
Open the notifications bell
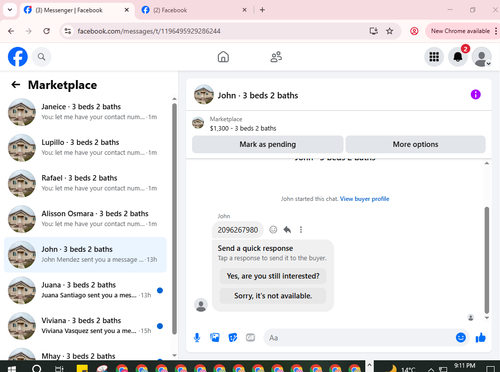(x=458, y=57)
